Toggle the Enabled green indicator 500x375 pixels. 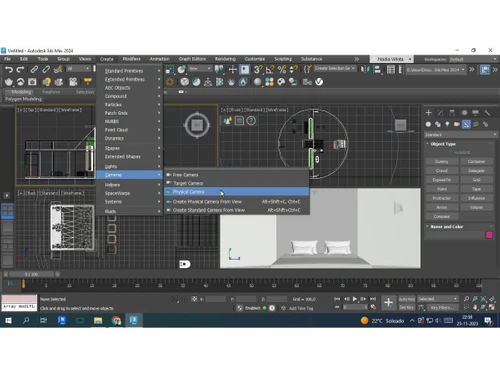click(264, 308)
